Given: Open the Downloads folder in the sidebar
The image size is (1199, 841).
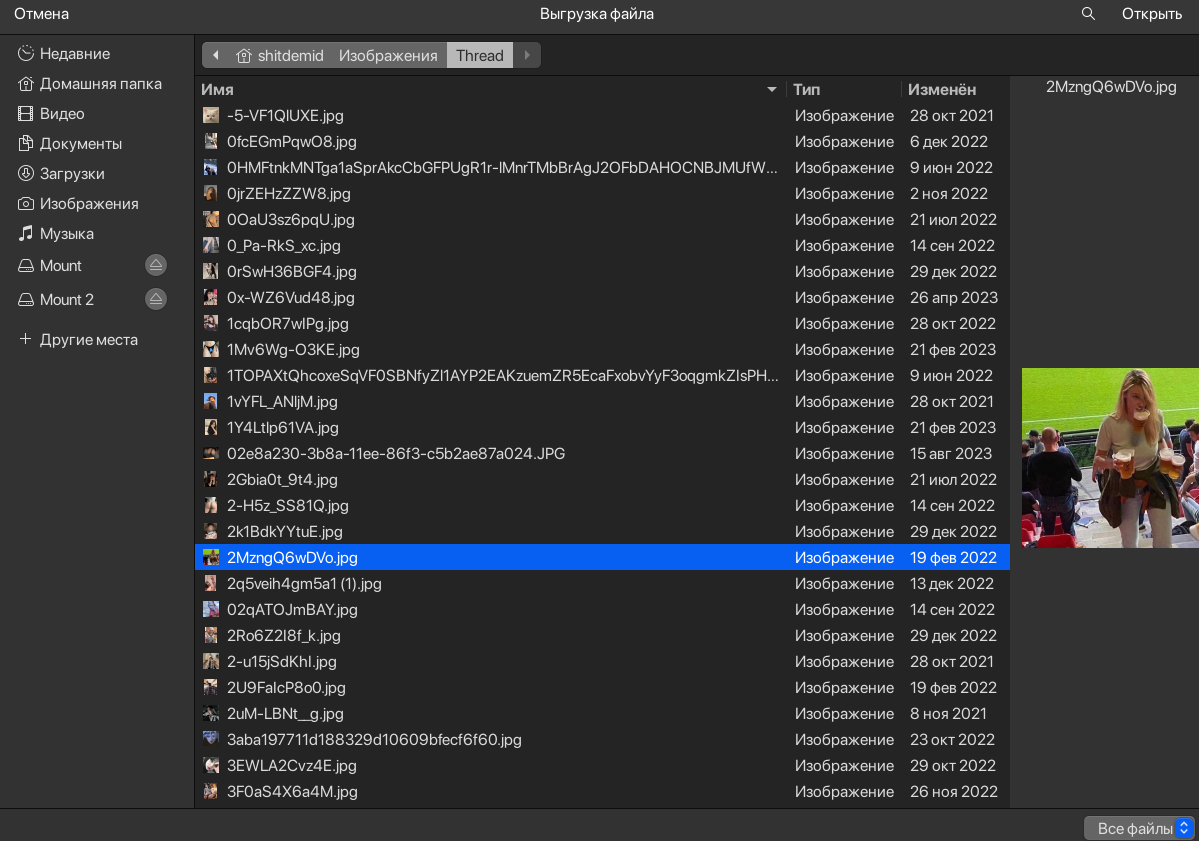Looking at the screenshot, I should (x=72, y=174).
